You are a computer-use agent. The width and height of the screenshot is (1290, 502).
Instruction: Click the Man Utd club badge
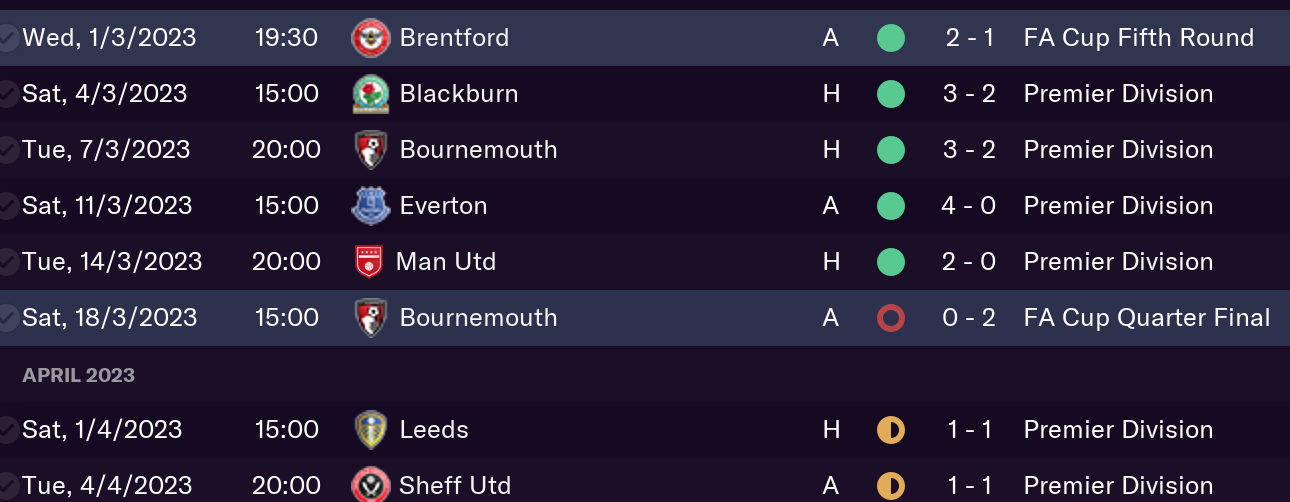370,262
